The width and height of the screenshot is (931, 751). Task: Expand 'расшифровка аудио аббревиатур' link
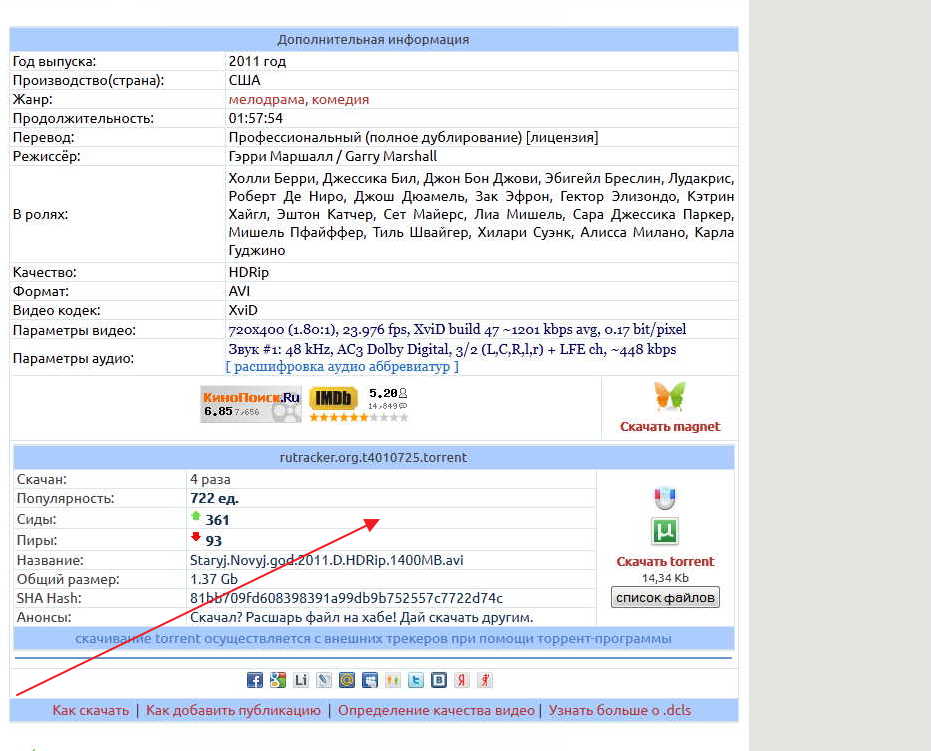click(342, 366)
